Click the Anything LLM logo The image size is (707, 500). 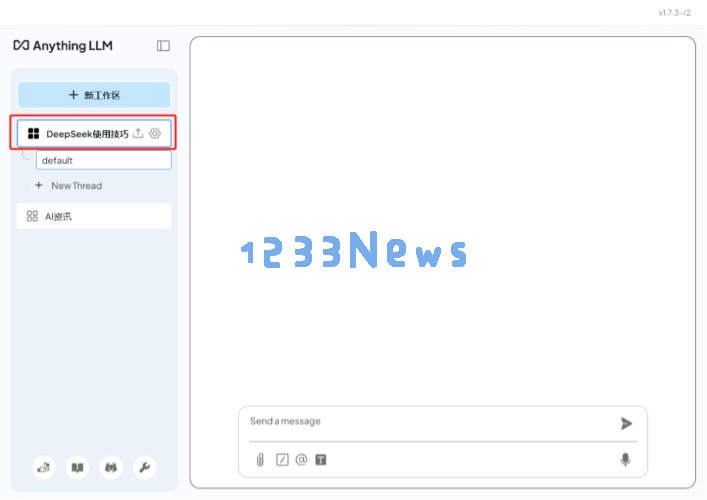click(63, 46)
